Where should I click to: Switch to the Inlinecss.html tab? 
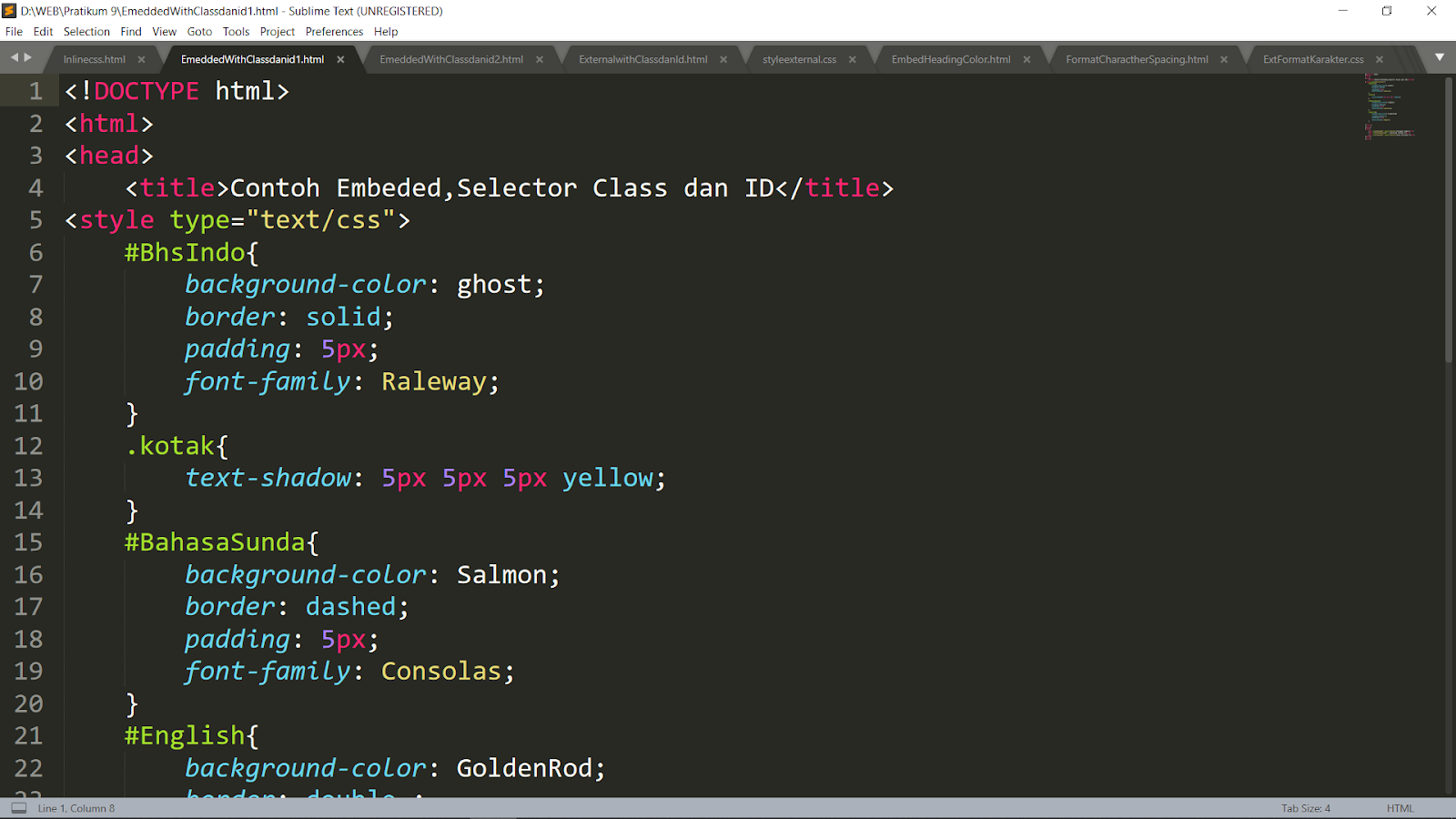(95, 59)
